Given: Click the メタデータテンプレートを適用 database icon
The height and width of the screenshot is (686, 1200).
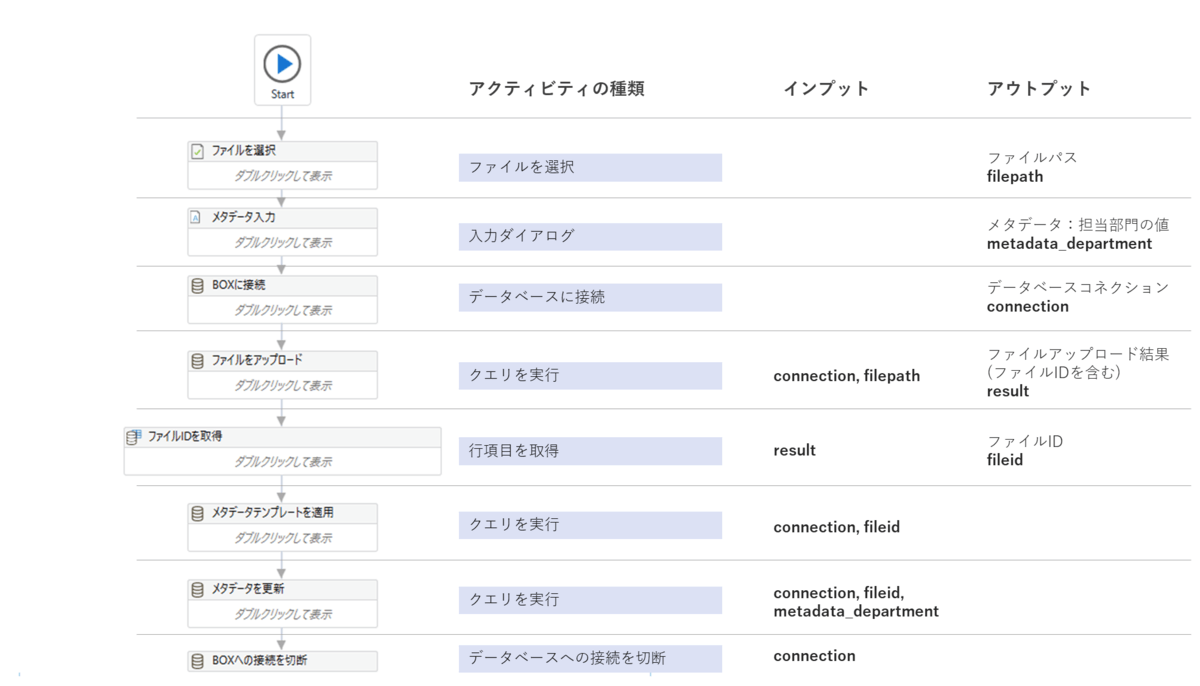Looking at the screenshot, I should coord(198,513).
